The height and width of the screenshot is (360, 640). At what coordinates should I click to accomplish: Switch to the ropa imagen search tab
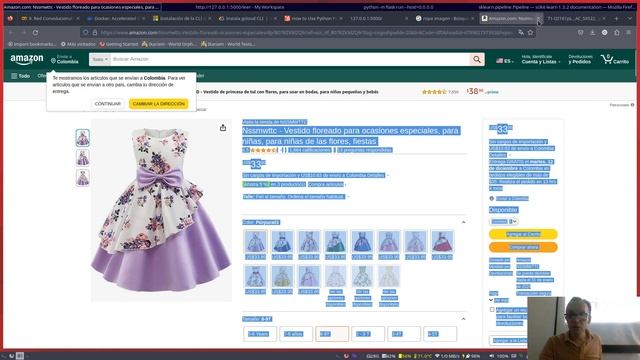click(x=444, y=18)
